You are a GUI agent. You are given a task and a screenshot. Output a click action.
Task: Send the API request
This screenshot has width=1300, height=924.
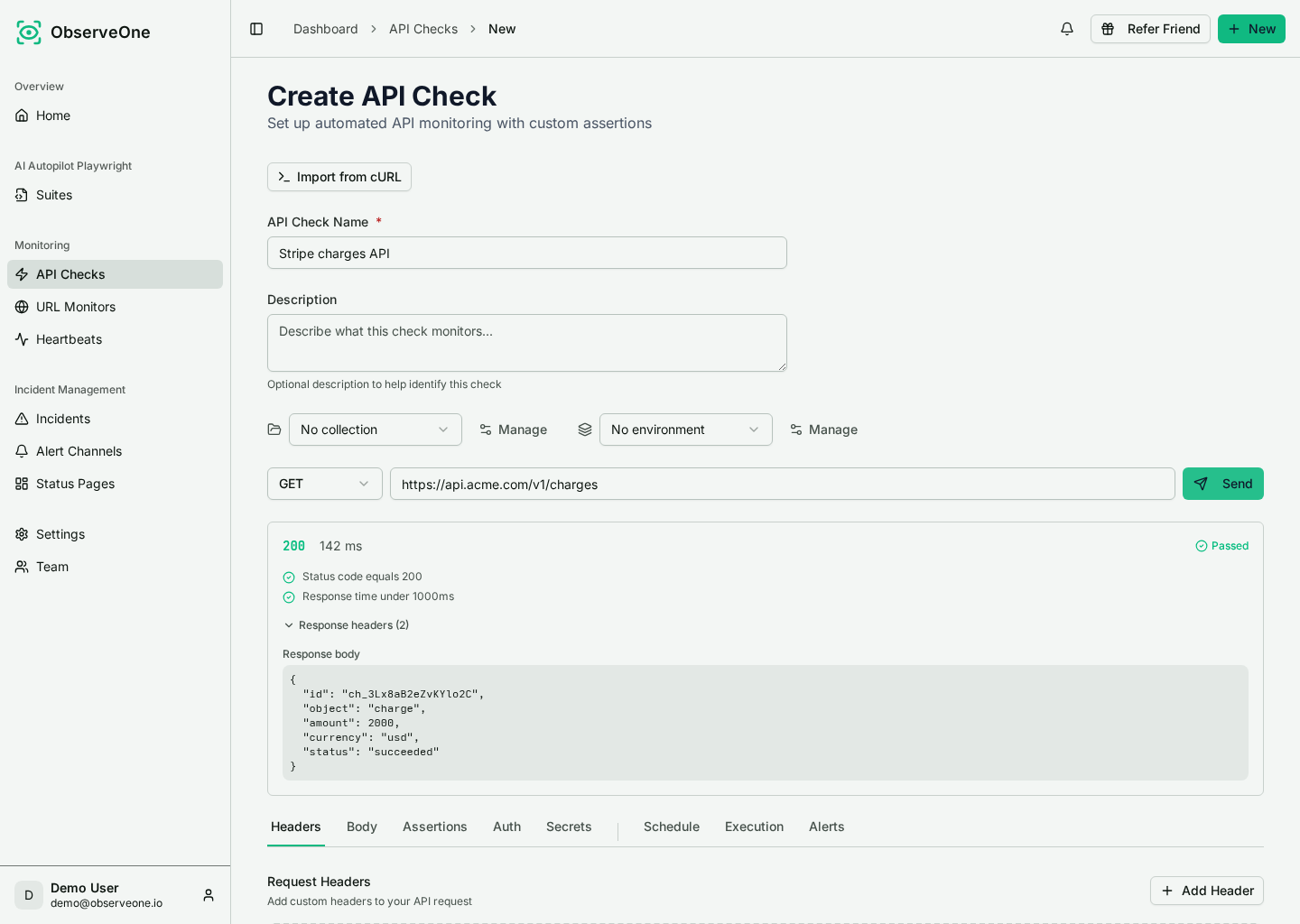click(1223, 484)
